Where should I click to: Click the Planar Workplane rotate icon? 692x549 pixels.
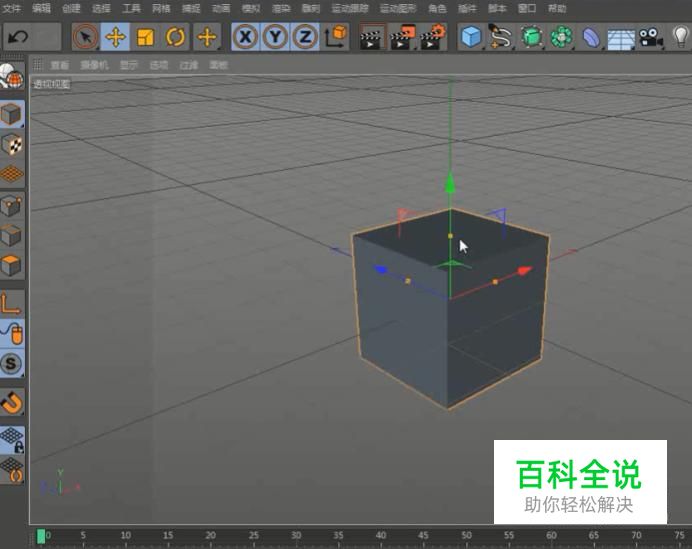click(x=12, y=470)
